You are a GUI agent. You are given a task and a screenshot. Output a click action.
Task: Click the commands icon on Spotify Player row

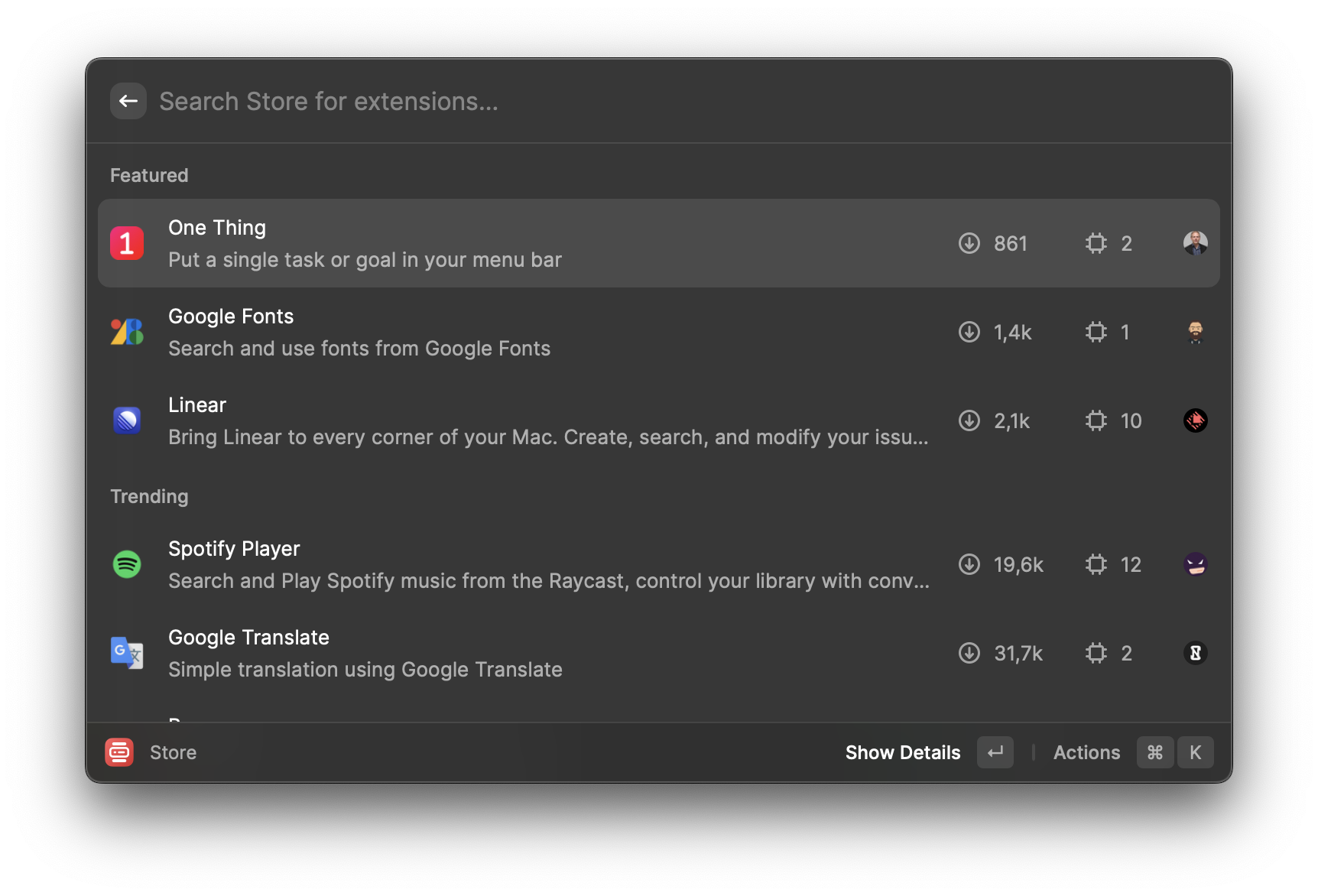(1096, 564)
